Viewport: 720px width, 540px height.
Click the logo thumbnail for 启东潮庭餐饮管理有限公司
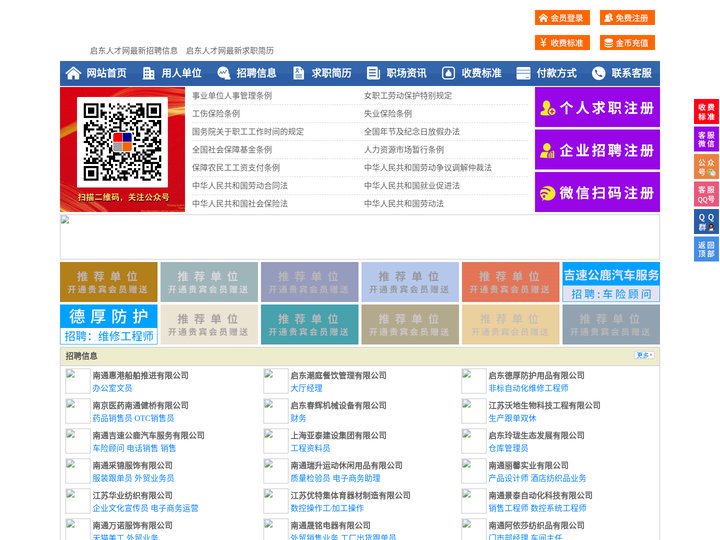[x=276, y=381]
